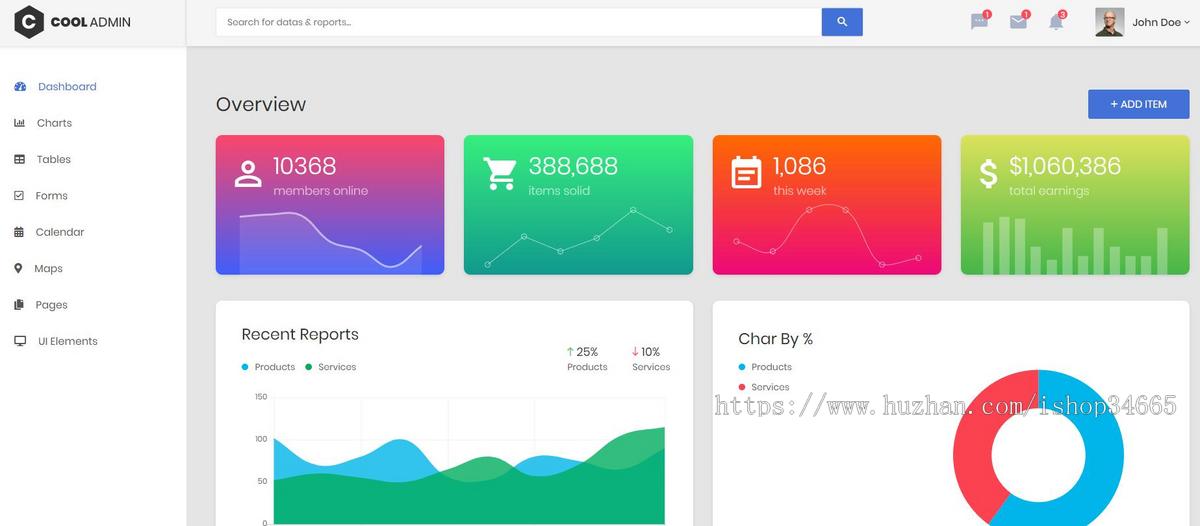Click the Cool Admin brand text
Screen dimensions: 1200x526
[x=90, y=22]
